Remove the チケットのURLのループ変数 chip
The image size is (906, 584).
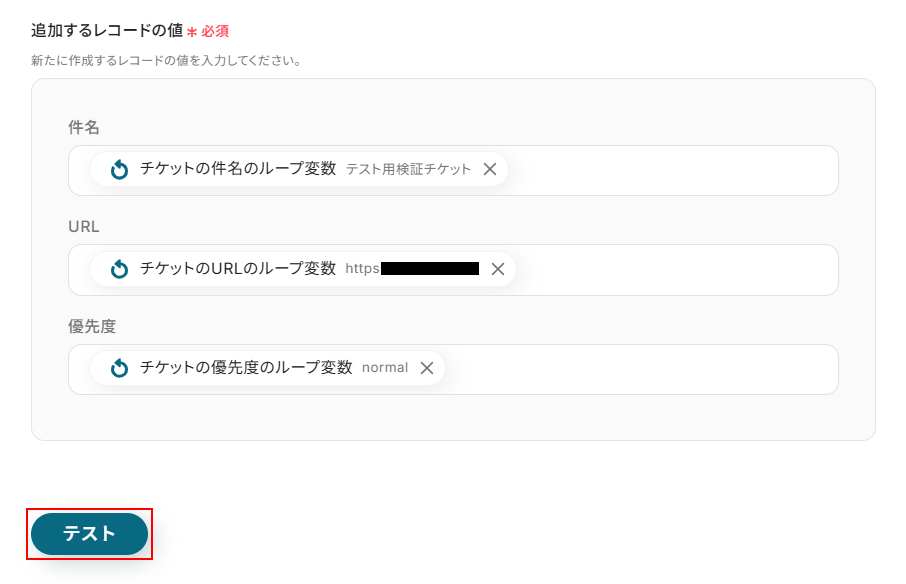click(x=498, y=269)
